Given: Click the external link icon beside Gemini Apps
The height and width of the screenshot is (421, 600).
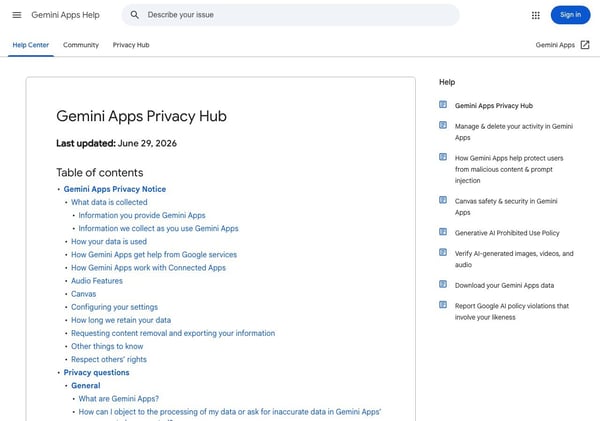Looking at the screenshot, I should [x=585, y=45].
